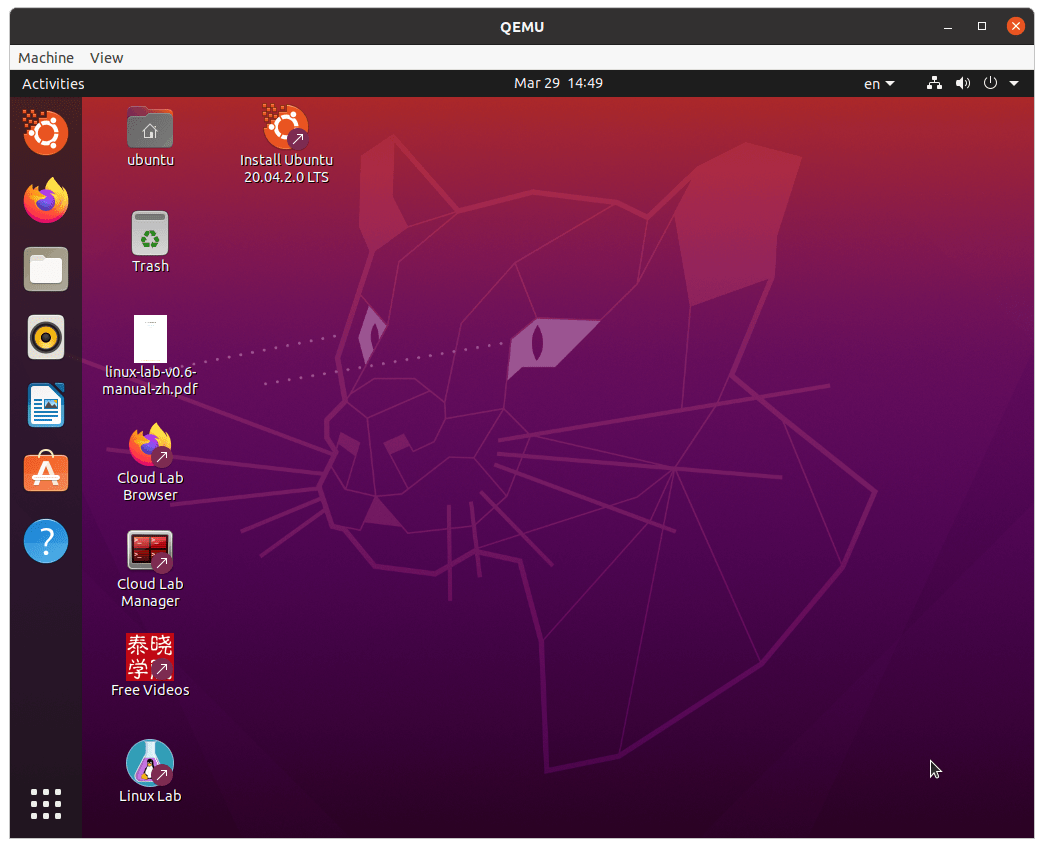The width and height of the screenshot is (1044, 848).
Task: Select linux-lab-v0.6-manual-zh.pdf file
Action: 150,356
